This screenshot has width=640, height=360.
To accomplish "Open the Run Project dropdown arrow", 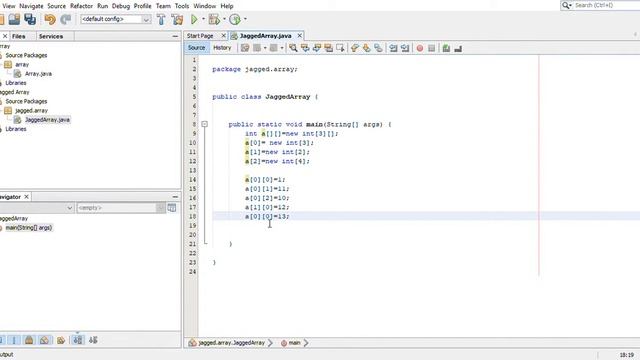I will 203,19.
